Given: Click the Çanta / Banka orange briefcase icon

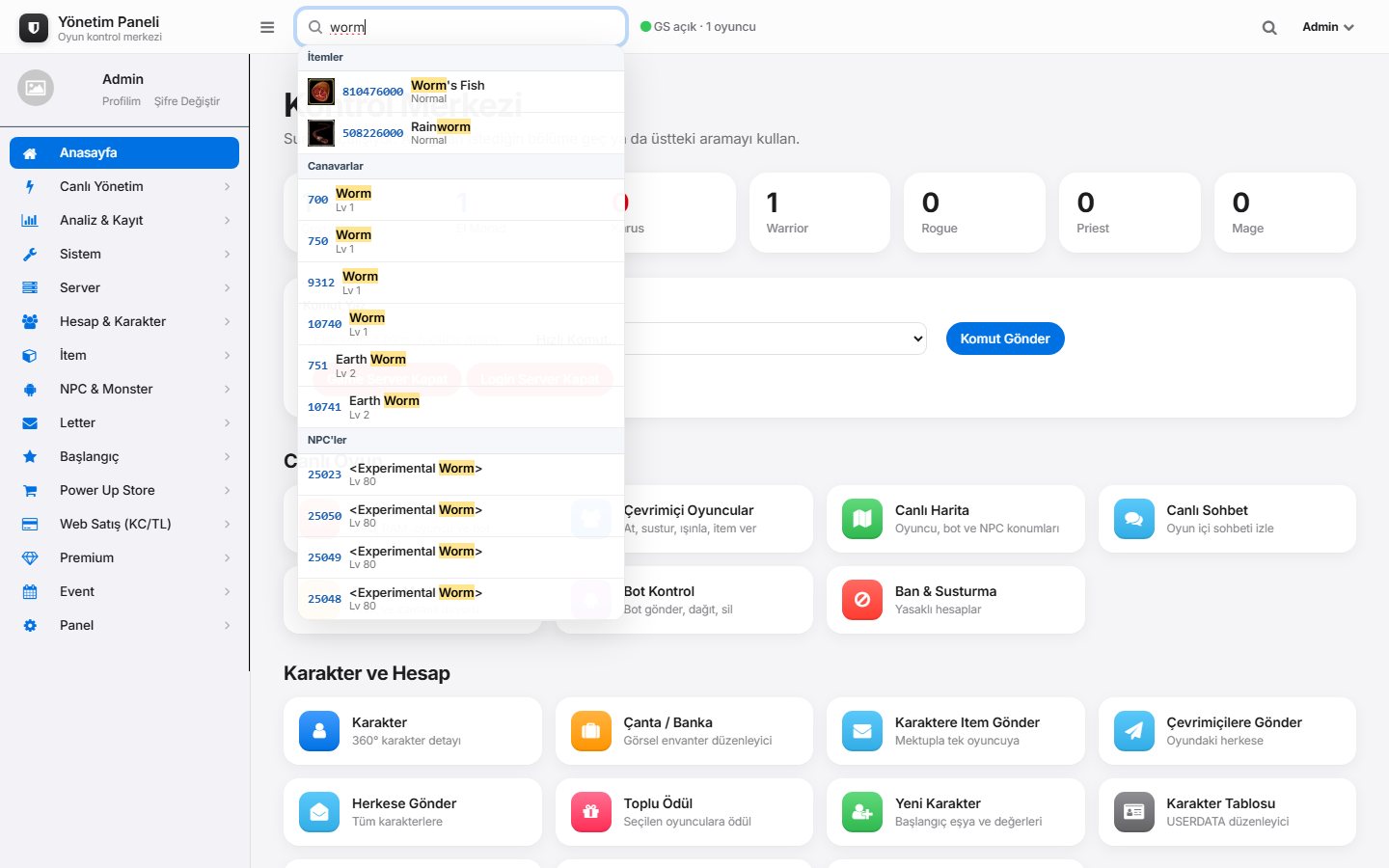Looking at the screenshot, I should 591,731.
